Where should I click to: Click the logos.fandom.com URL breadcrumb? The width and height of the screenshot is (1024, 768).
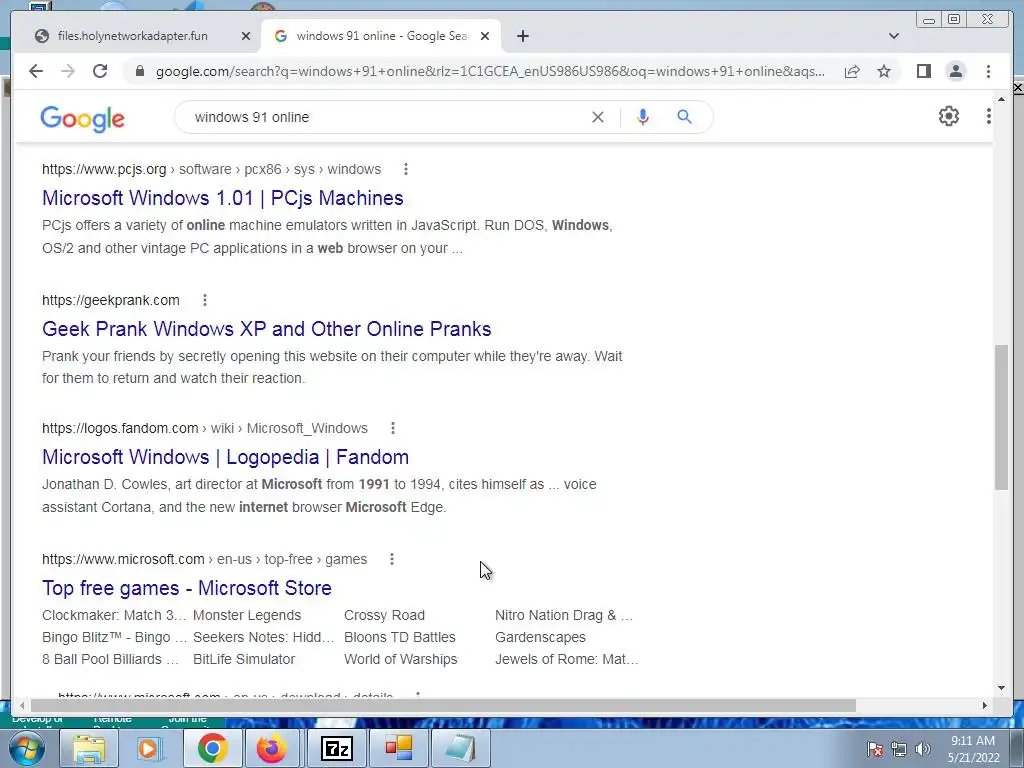[205, 428]
